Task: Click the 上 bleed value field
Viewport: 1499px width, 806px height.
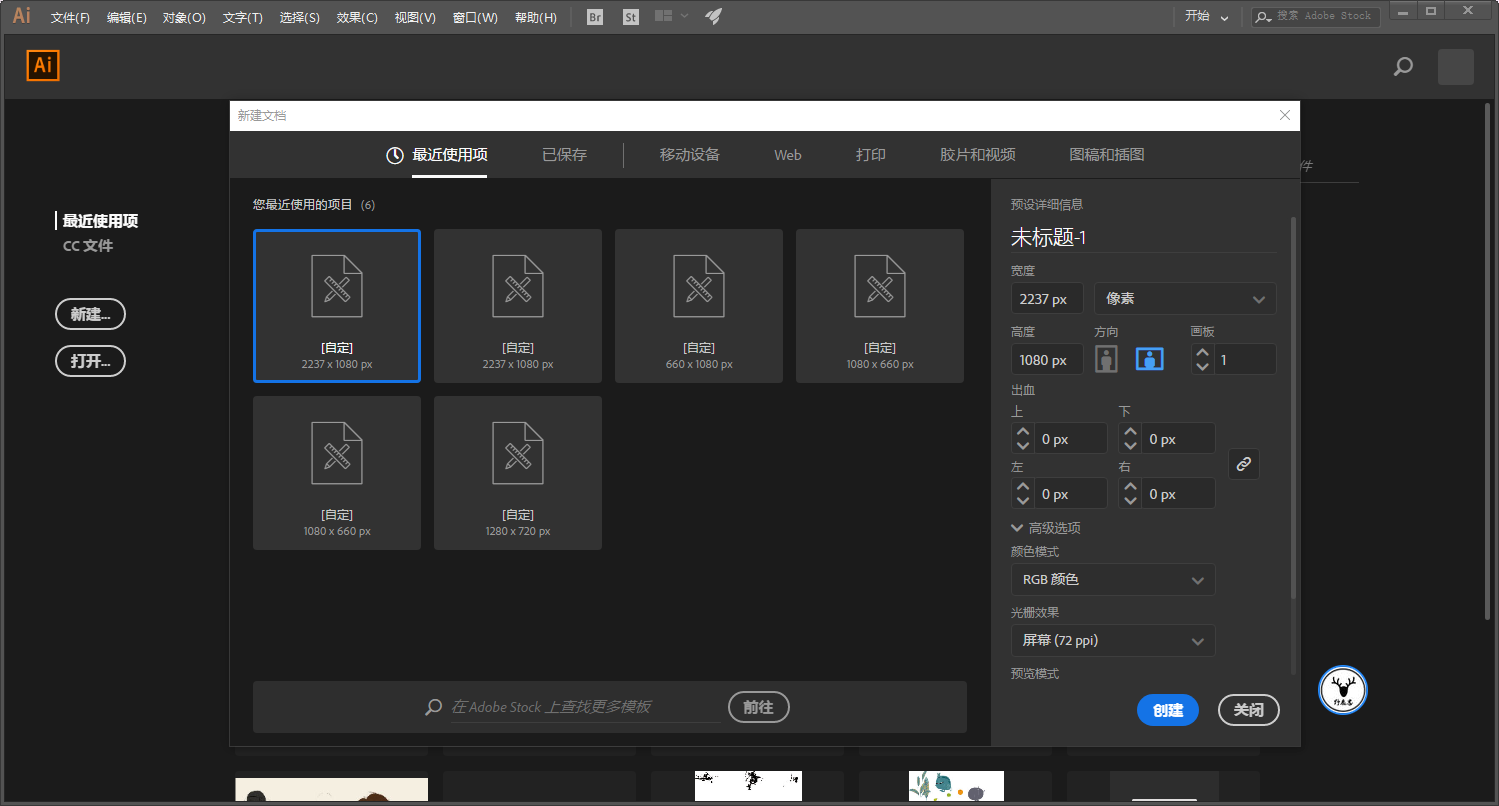Action: (1071, 439)
